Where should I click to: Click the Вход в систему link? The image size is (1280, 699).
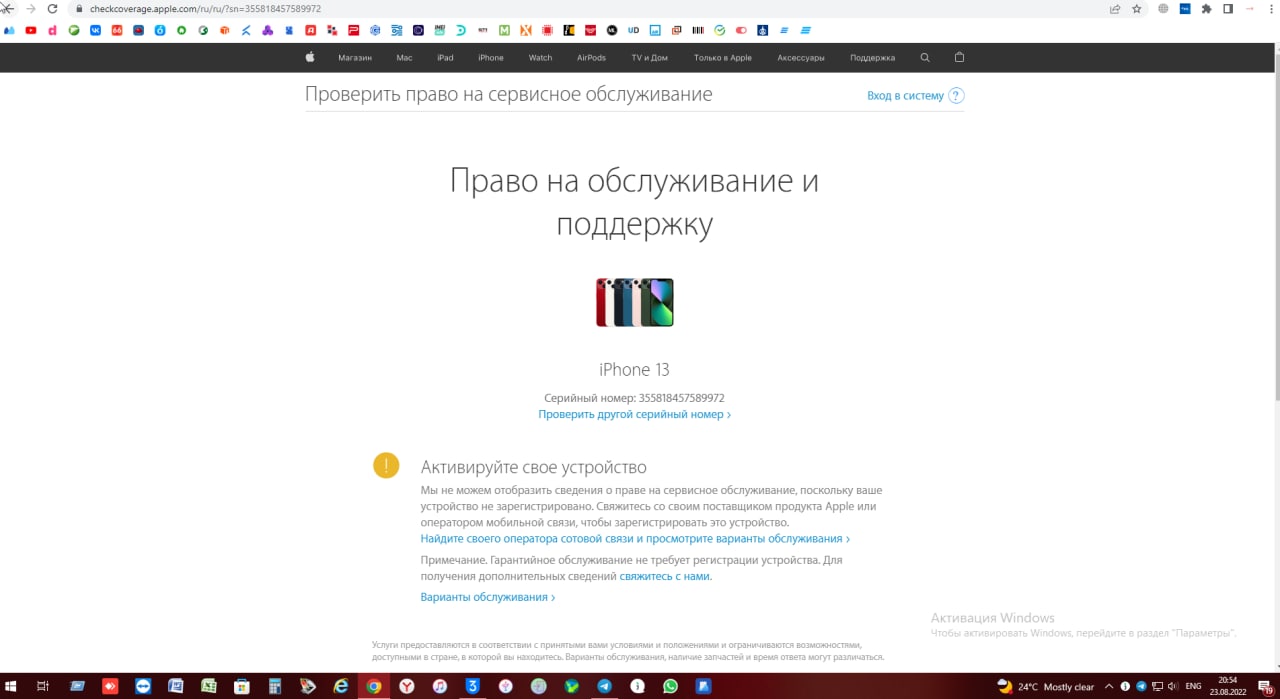[905, 96]
